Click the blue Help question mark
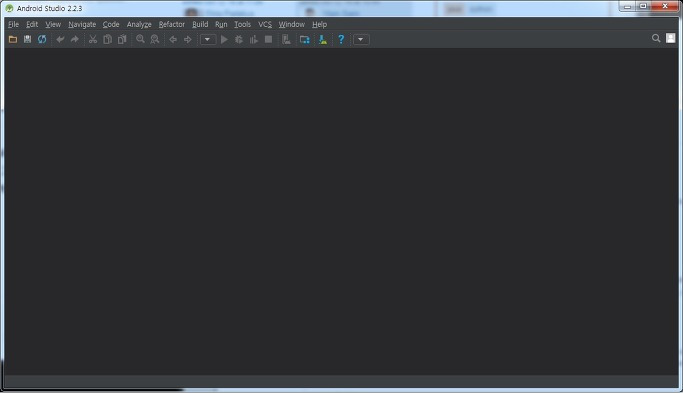 click(x=341, y=40)
